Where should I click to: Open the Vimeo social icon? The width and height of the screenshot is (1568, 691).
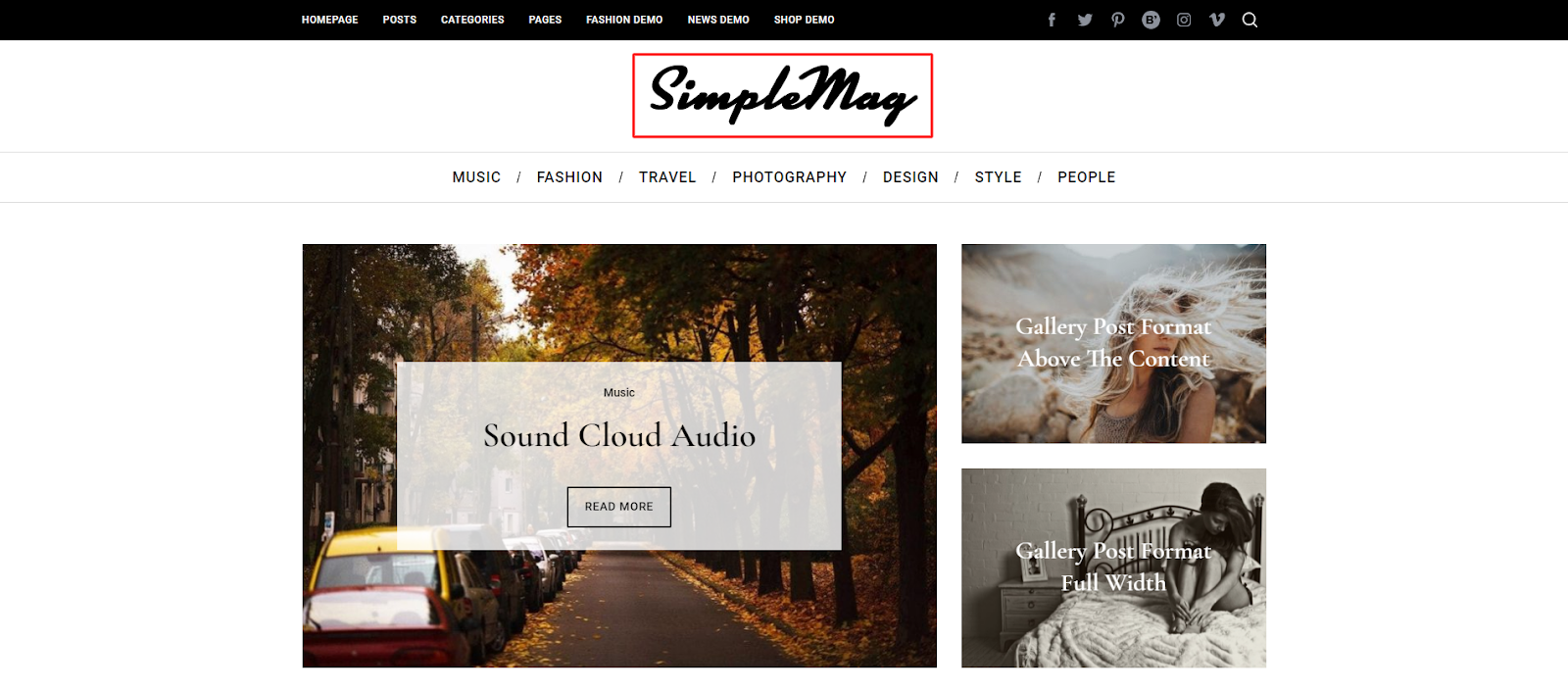1217,20
